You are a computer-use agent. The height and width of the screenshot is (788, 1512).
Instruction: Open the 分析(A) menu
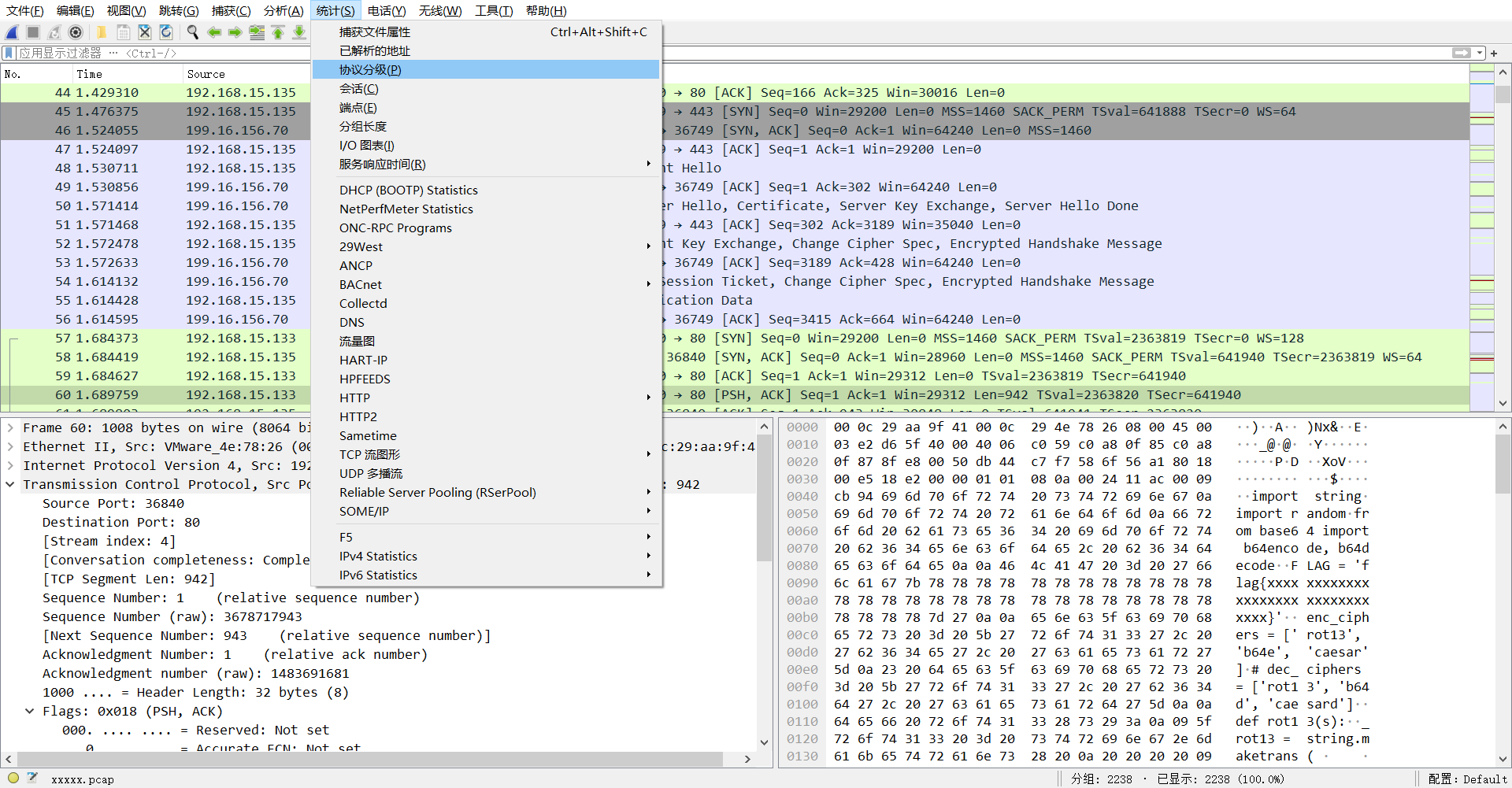283,10
